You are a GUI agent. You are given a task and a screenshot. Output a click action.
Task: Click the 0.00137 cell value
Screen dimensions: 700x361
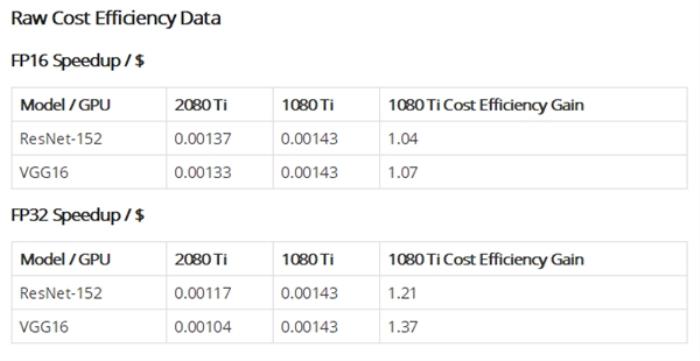pos(203,139)
